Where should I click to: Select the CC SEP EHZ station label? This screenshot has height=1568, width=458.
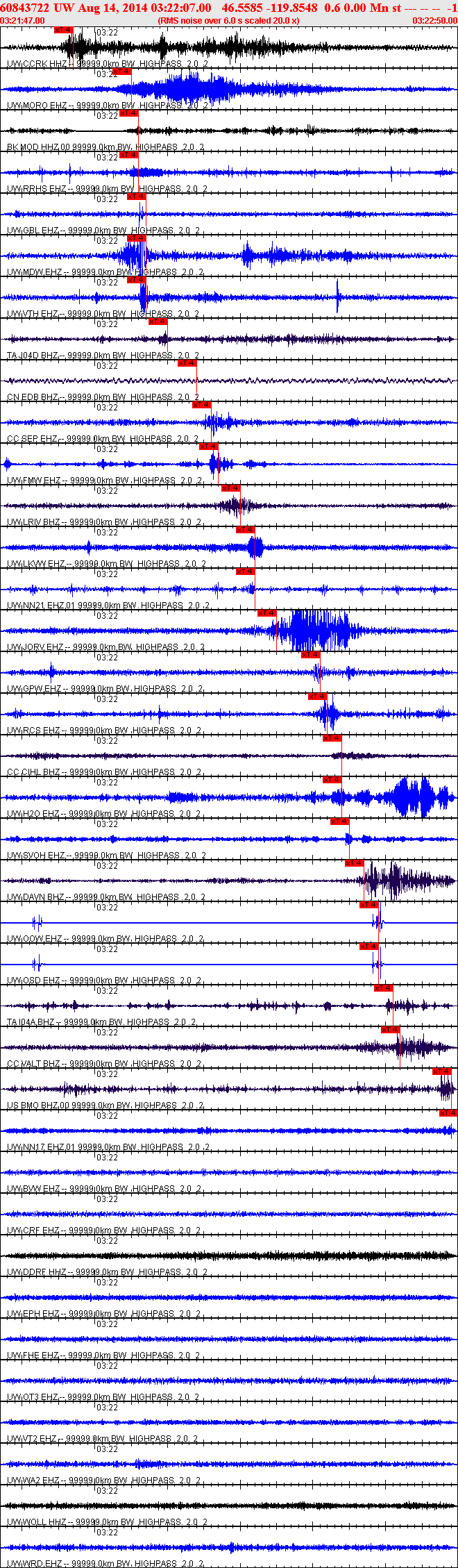click(103, 439)
